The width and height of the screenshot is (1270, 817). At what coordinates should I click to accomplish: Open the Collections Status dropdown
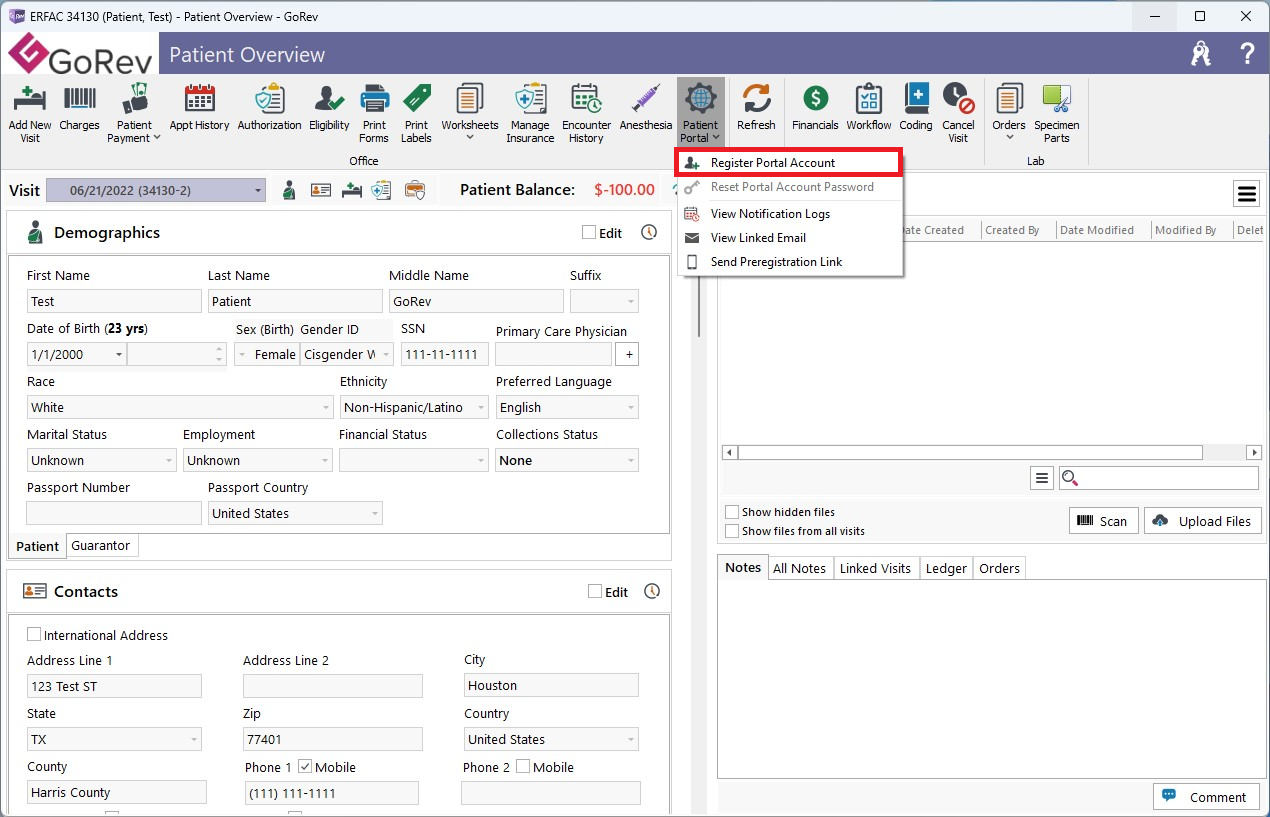(567, 460)
